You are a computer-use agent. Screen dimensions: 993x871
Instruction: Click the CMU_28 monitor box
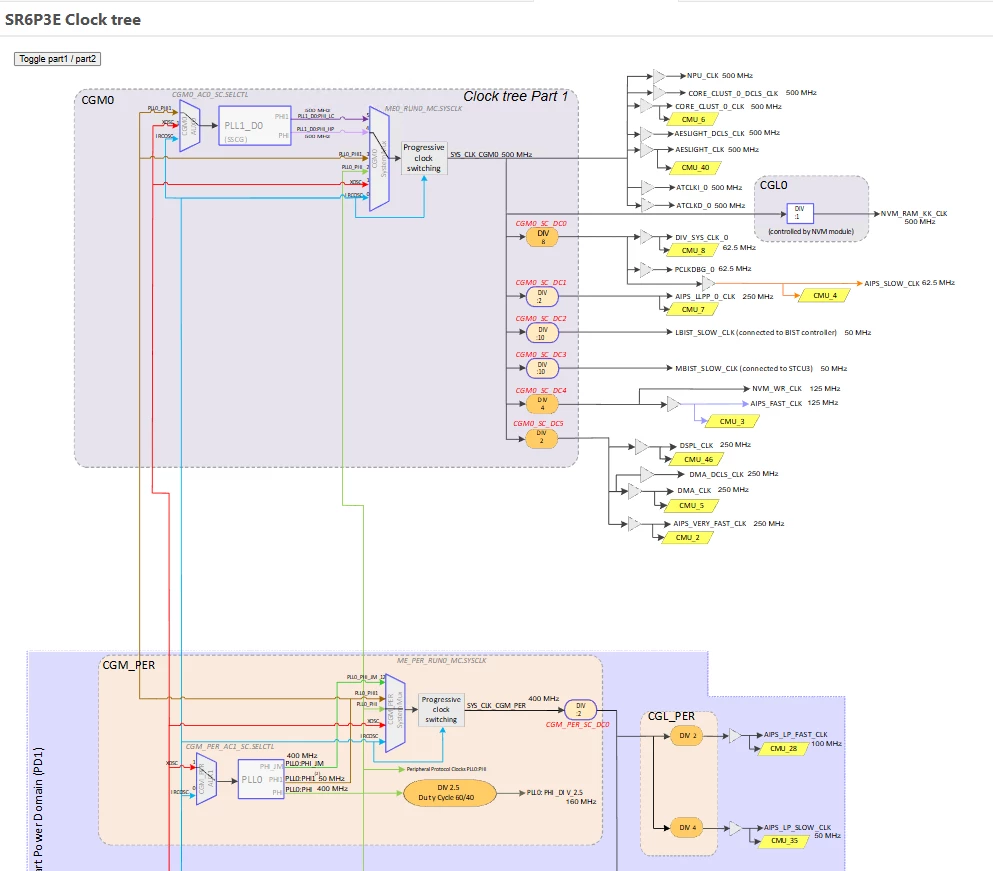(784, 748)
